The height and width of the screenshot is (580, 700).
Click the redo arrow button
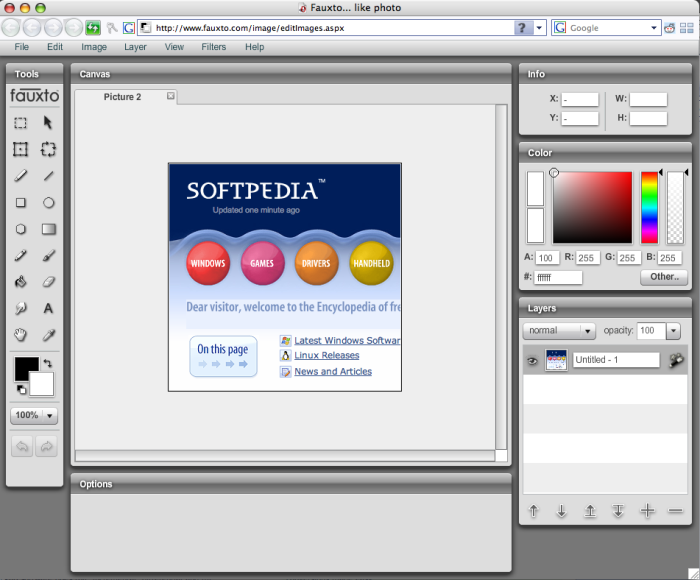pyautogui.click(x=46, y=446)
